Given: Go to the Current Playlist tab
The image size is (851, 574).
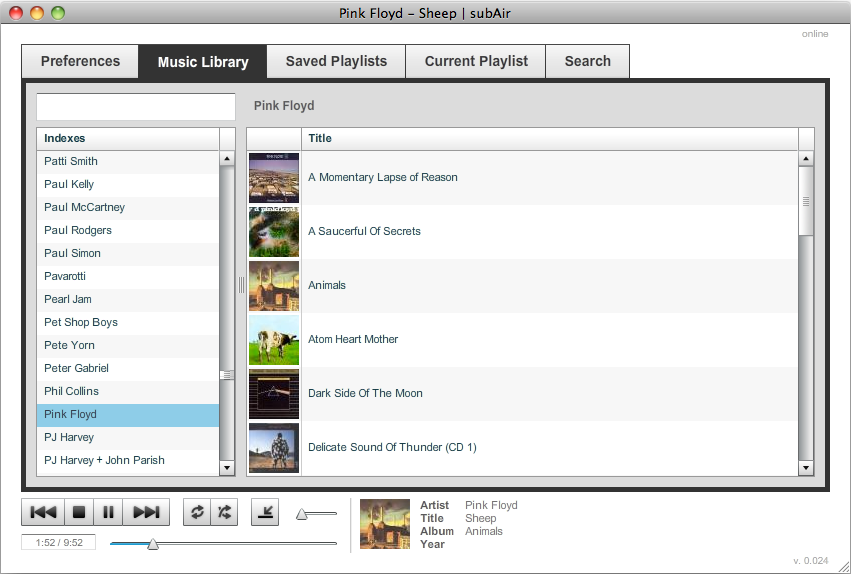Looking at the screenshot, I should coord(476,61).
